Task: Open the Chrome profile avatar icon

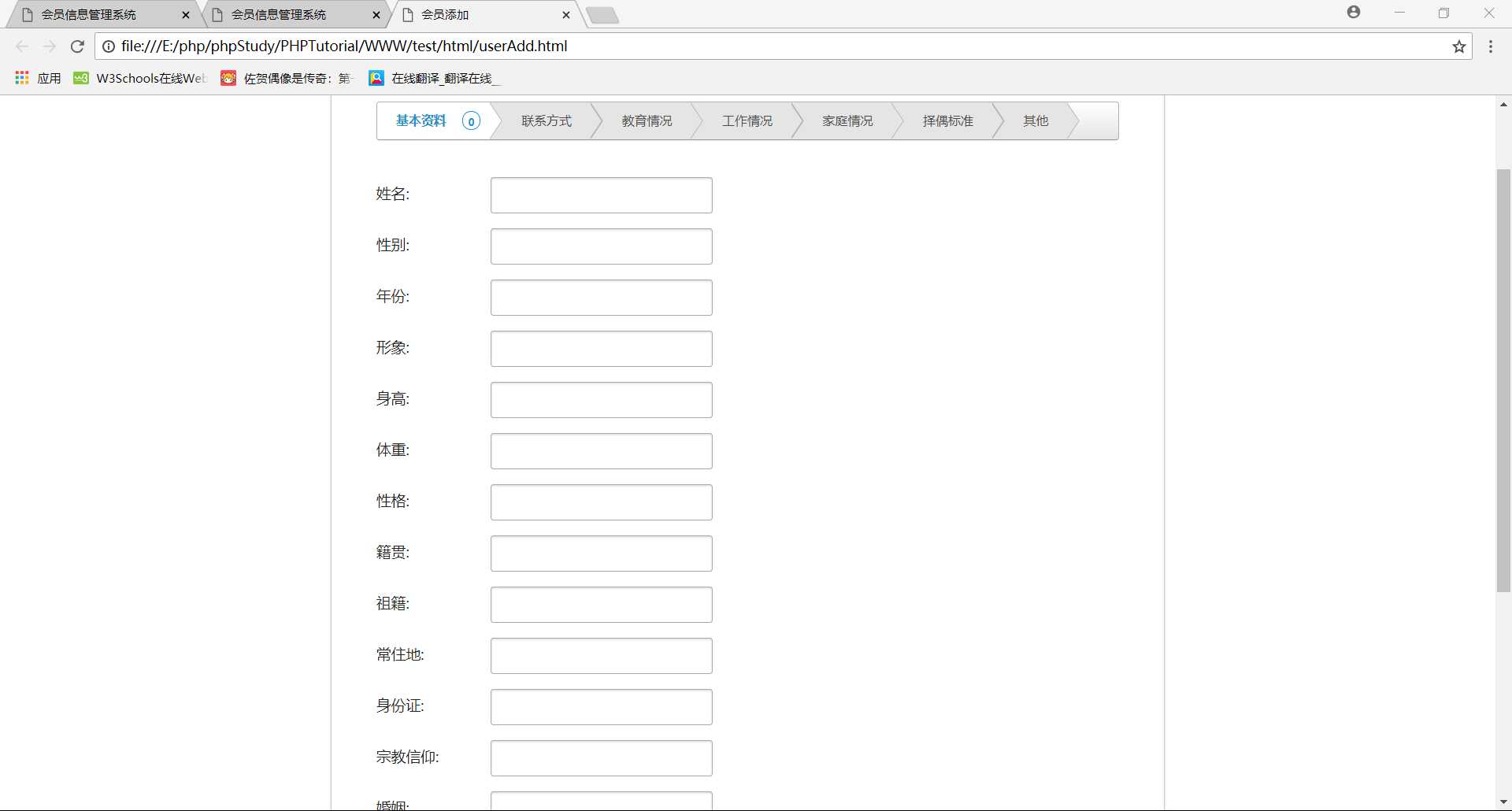Action: coord(1354,12)
